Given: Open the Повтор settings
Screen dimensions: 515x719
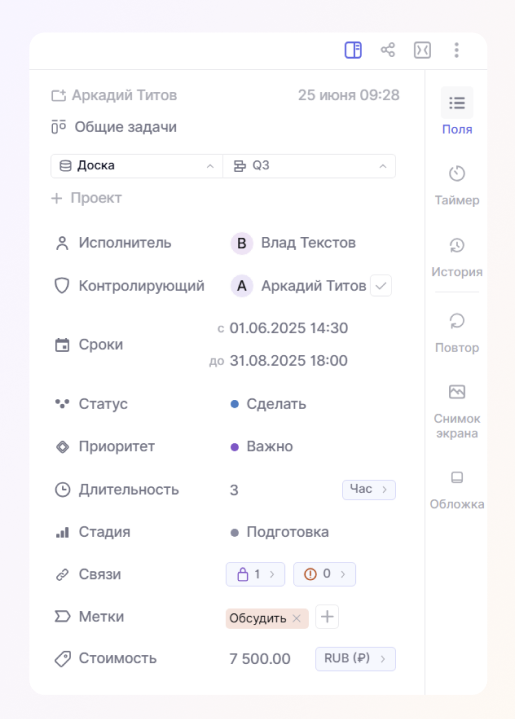Looking at the screenshot, I should (457, 333).
